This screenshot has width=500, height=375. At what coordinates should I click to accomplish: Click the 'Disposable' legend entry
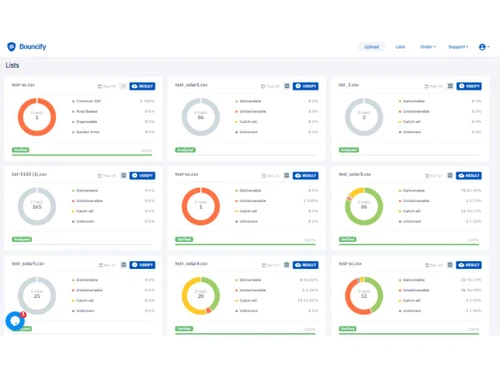tap(85, 122)
